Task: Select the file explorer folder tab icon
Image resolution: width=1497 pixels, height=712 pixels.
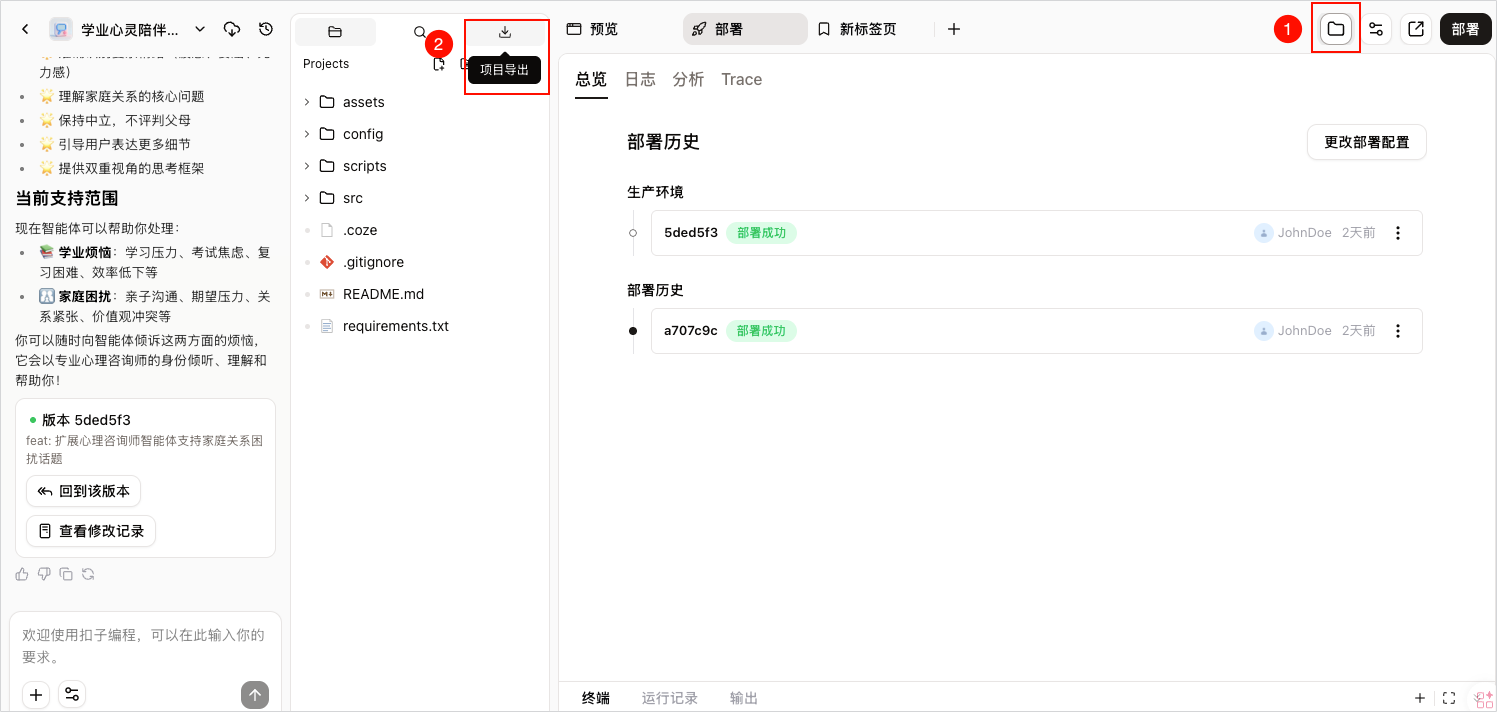Action: point(335,32)
